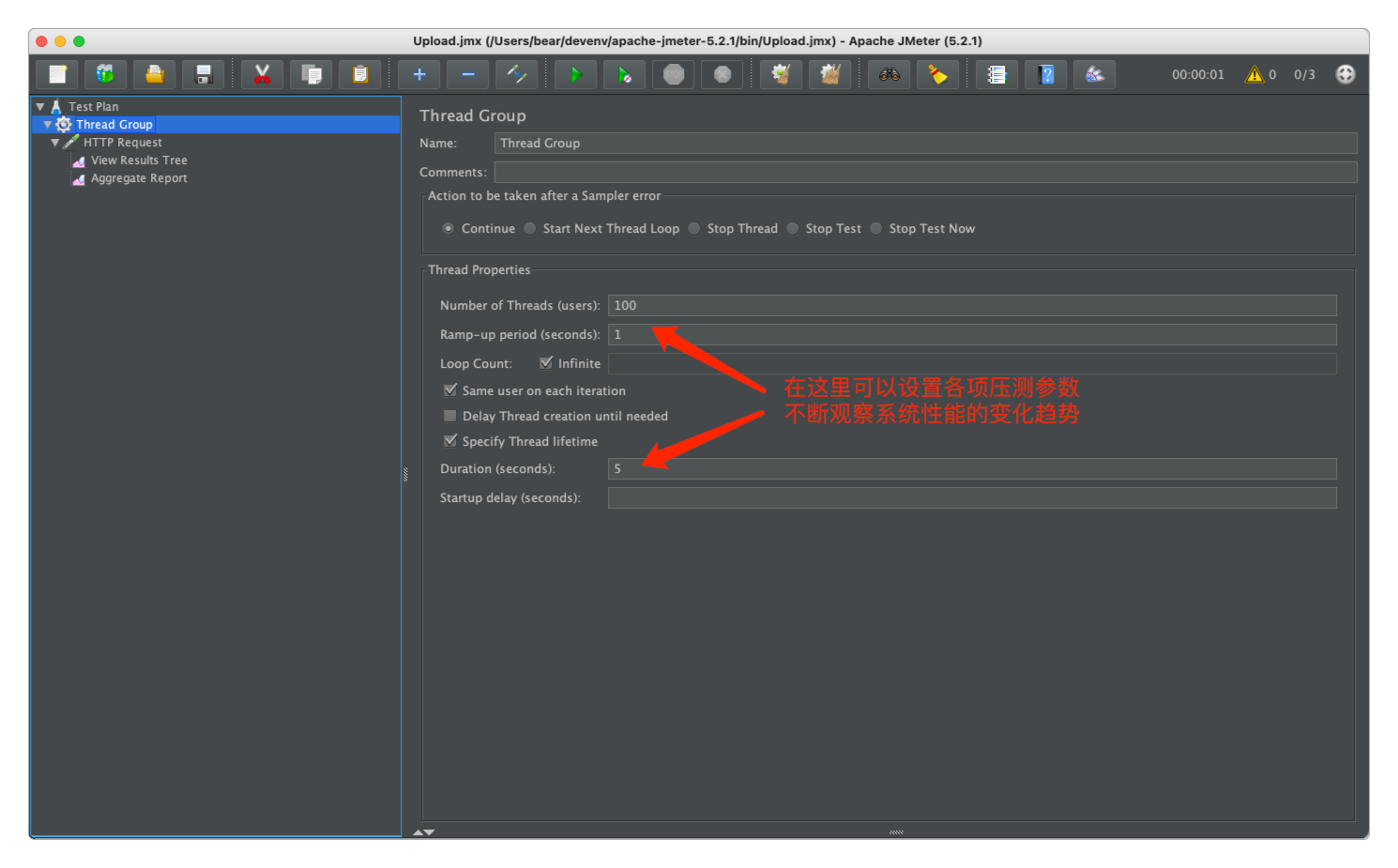Click the Startup delay field

[972, 497]
